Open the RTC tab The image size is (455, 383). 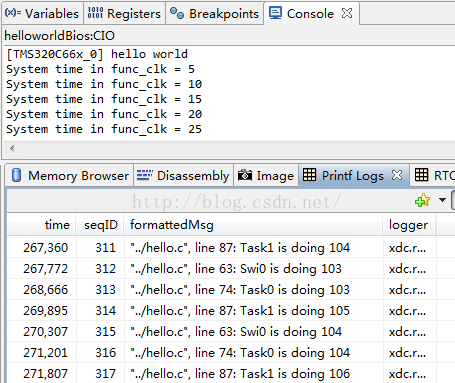(434, 175)
